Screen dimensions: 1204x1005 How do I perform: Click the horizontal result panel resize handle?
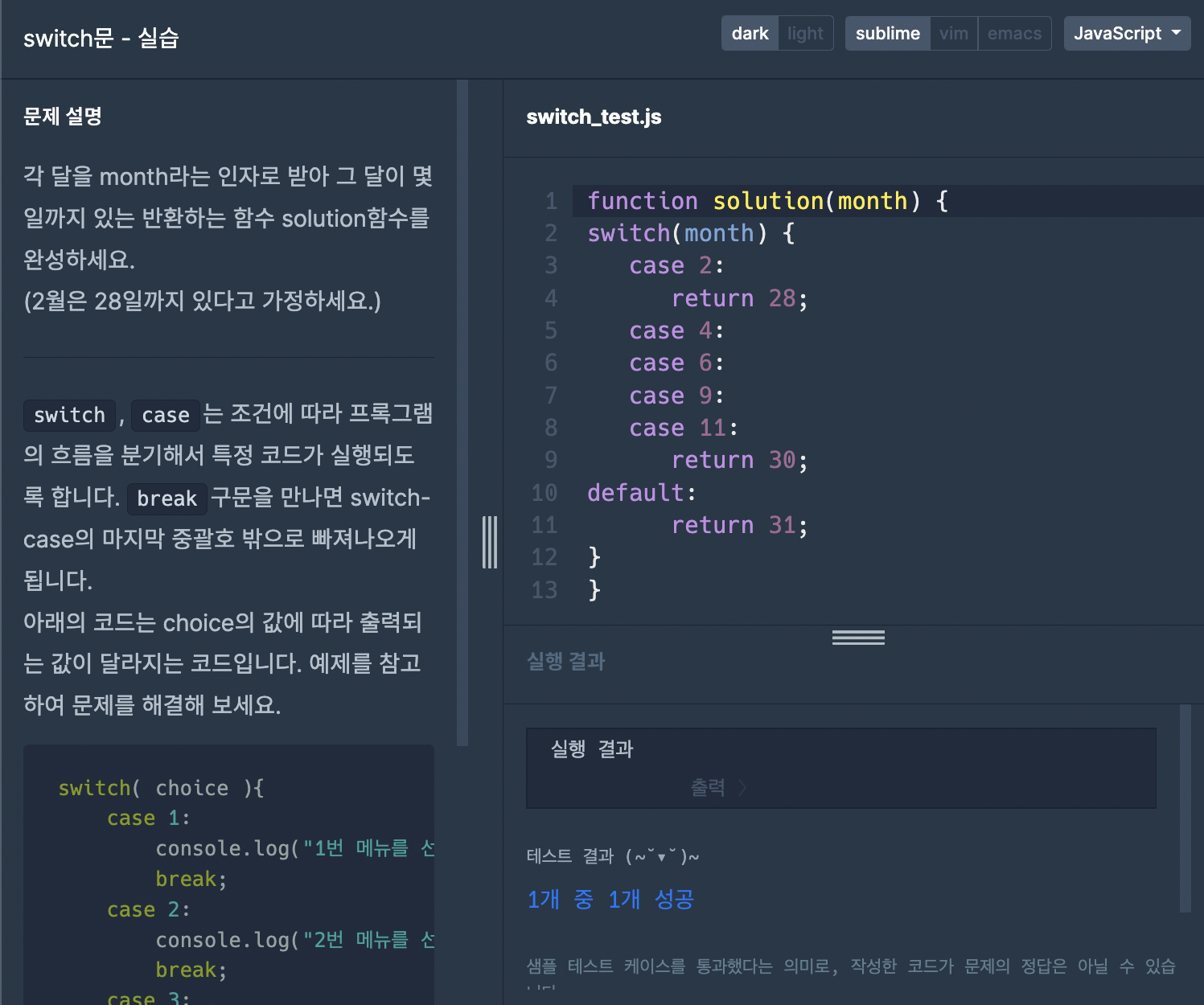858,638
